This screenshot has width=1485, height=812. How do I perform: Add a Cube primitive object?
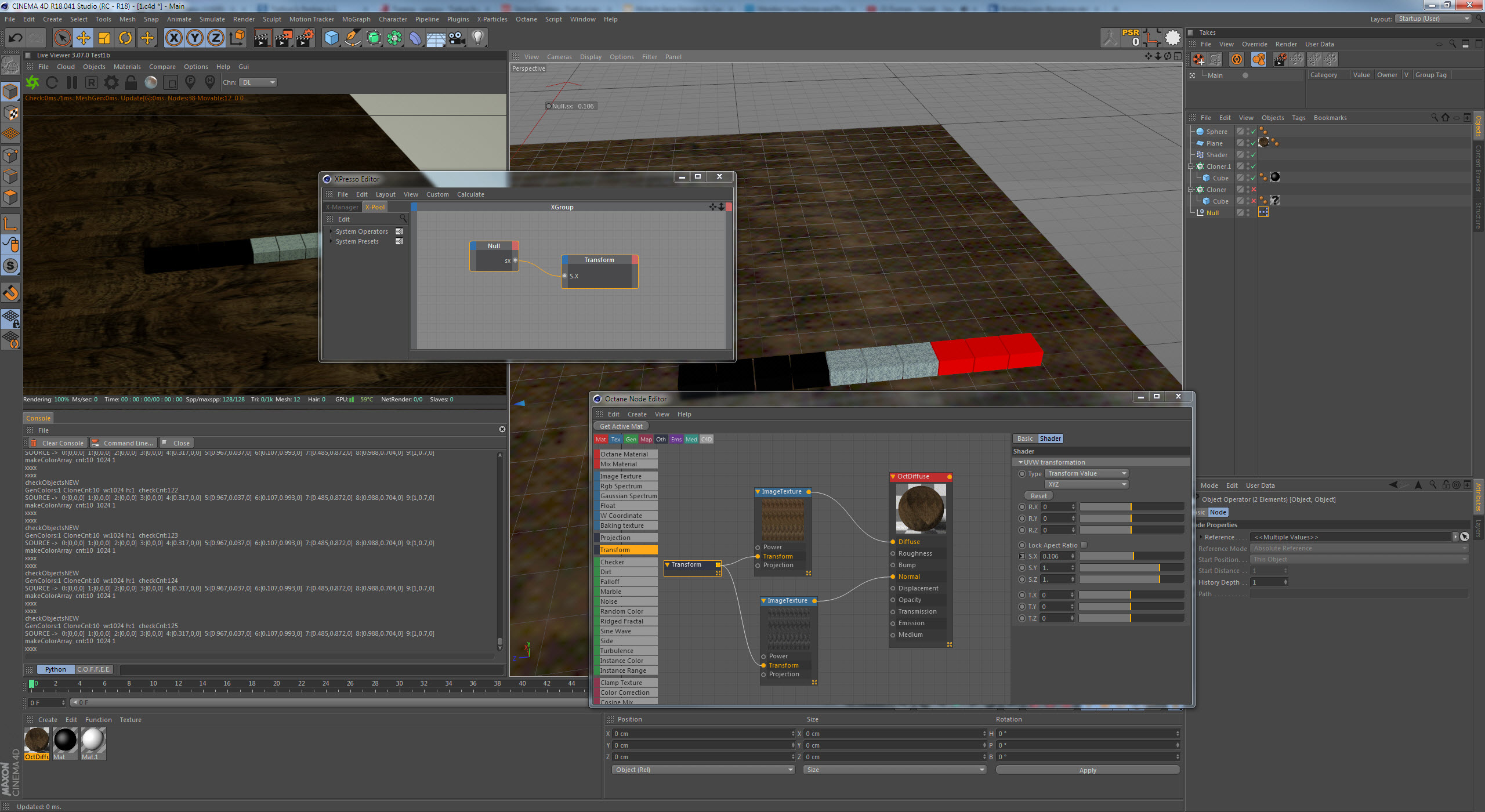point(331,38)
